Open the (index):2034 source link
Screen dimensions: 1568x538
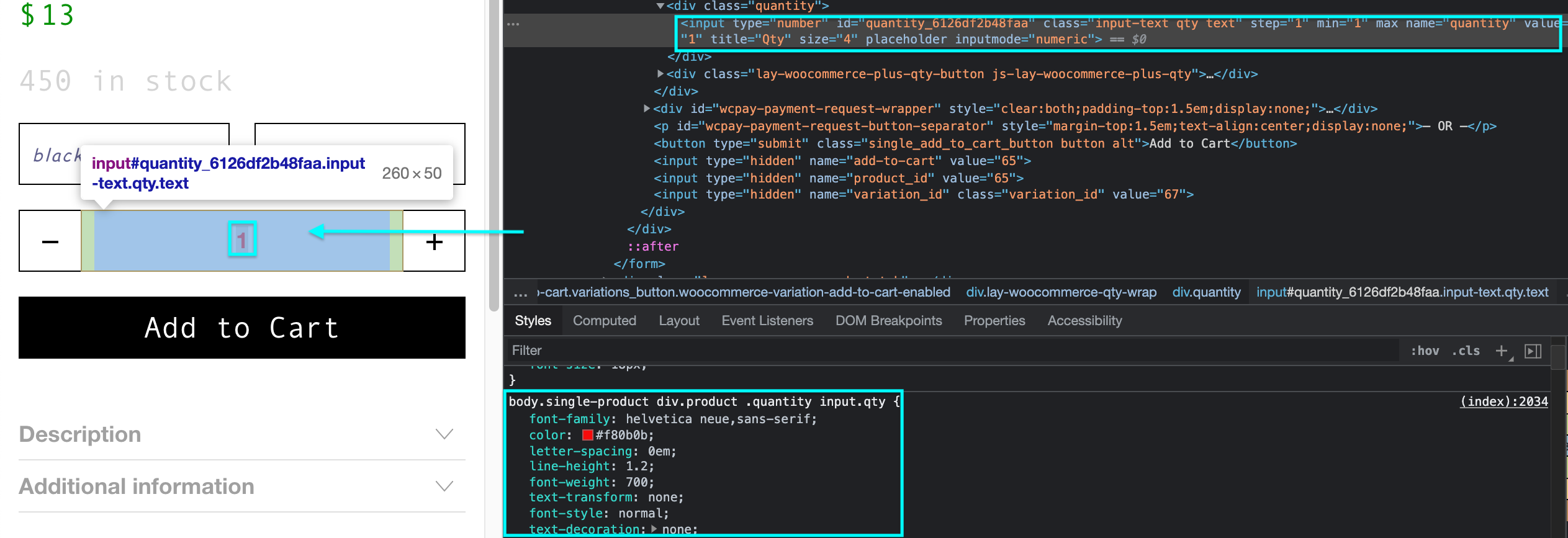point(1504,401)
